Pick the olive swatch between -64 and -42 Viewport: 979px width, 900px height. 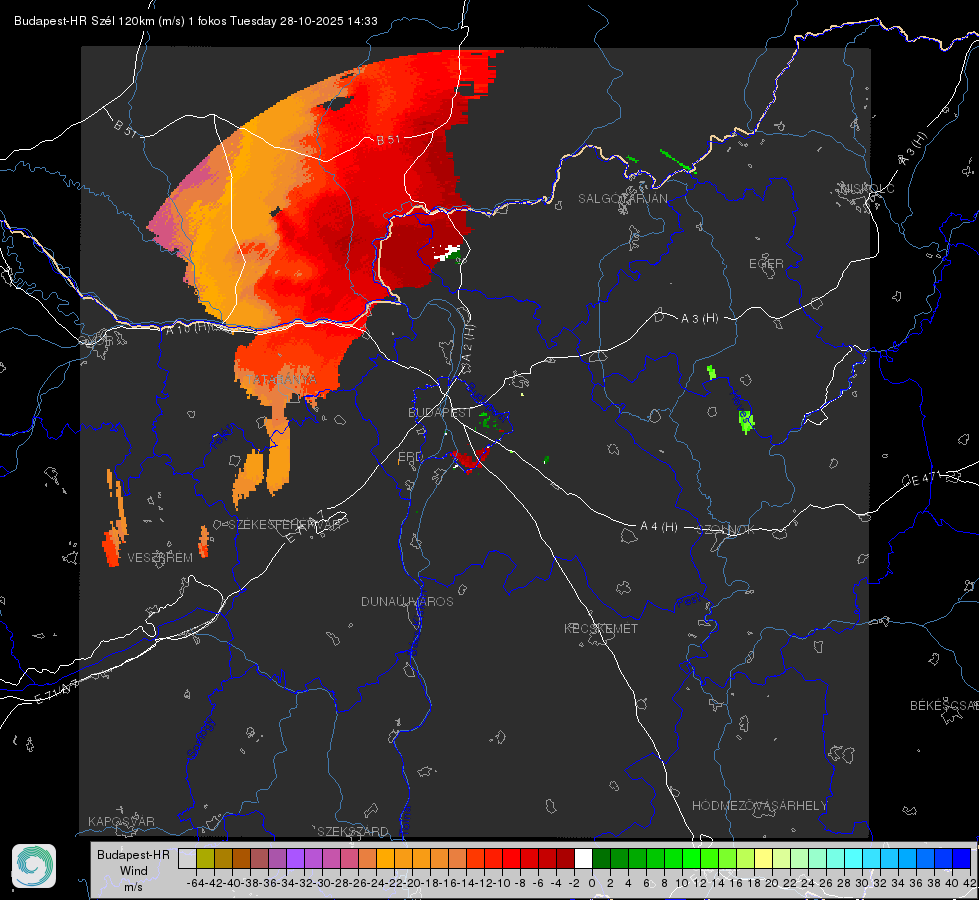click(x=205, y=858)
